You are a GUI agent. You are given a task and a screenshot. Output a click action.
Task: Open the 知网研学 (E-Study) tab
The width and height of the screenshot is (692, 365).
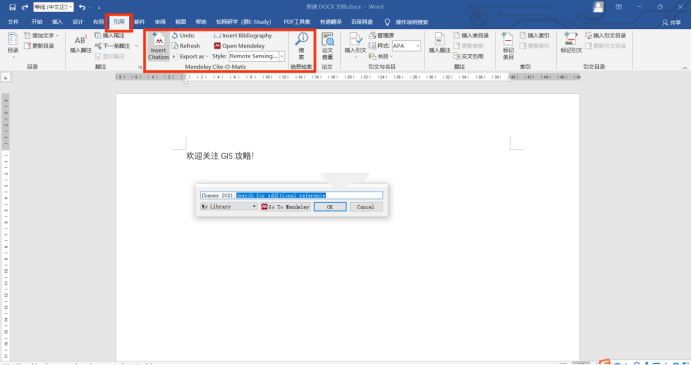click(x=243, y=22)
